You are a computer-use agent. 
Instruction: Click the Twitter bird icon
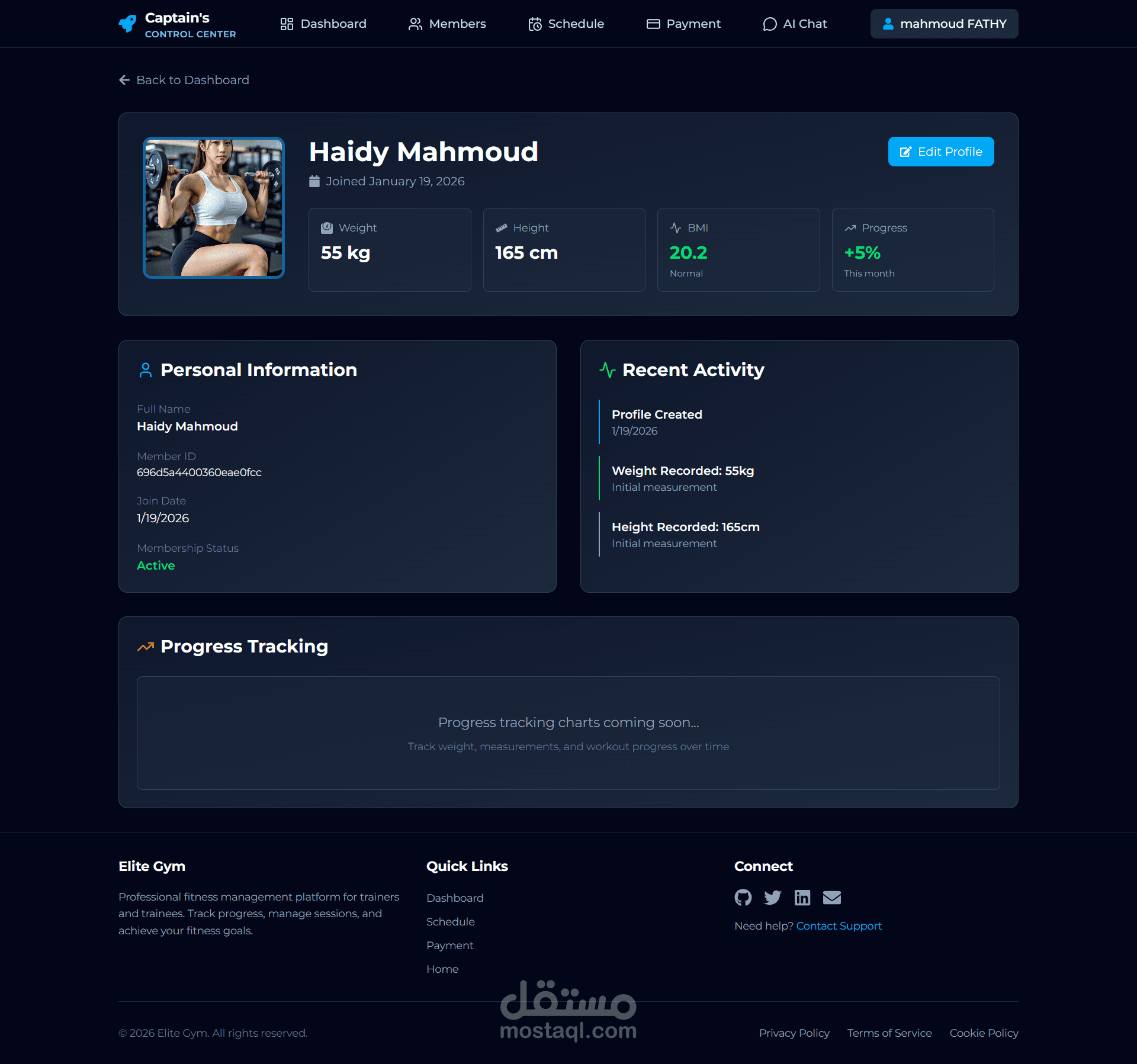tap(772, 898)
